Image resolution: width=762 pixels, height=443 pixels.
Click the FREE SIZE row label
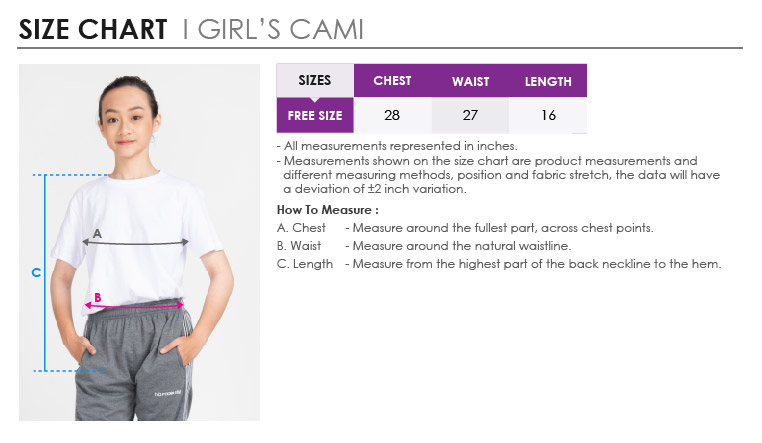click(x=315, y=115)
